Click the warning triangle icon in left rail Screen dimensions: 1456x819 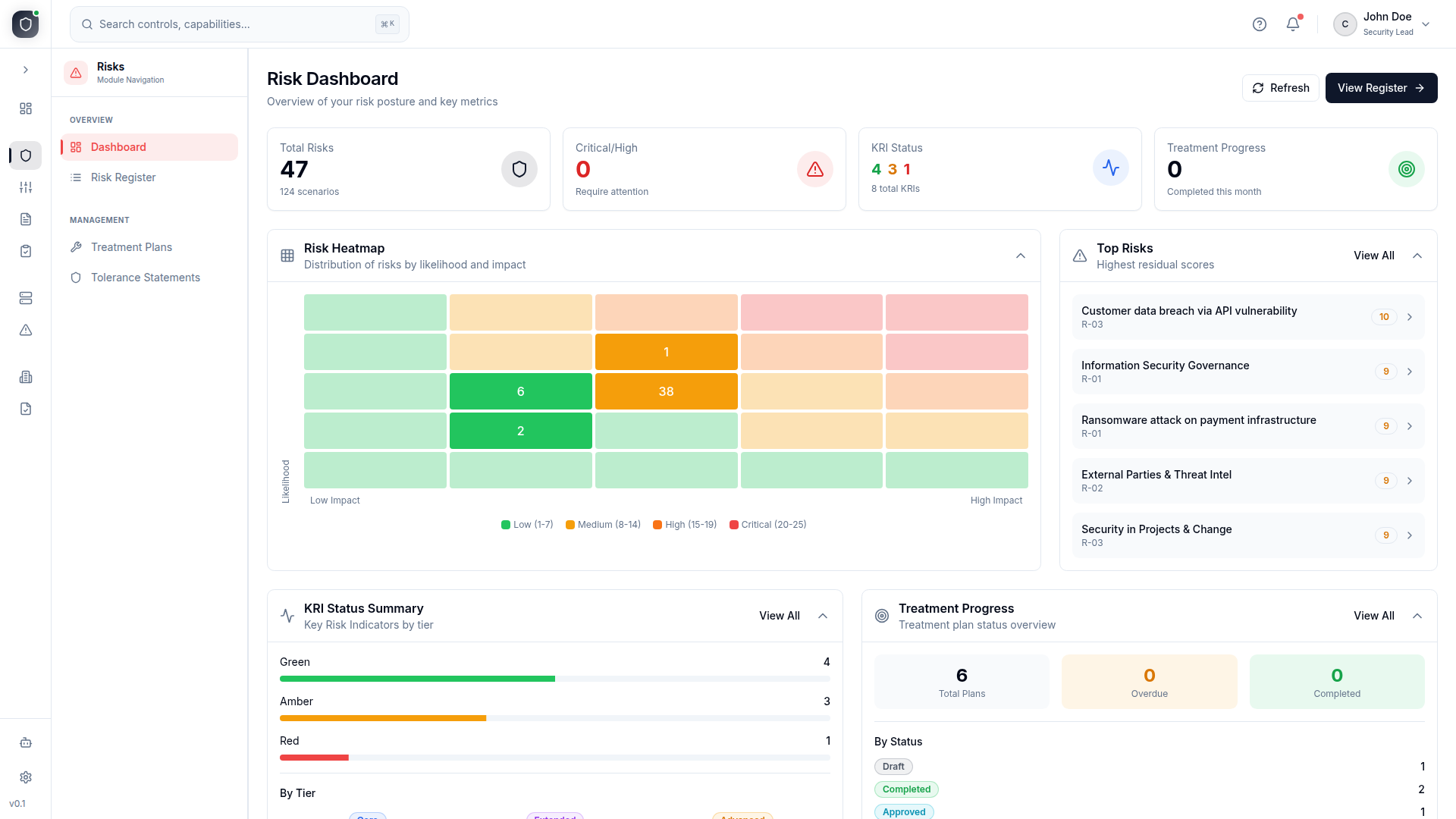(x=26, y=330)
